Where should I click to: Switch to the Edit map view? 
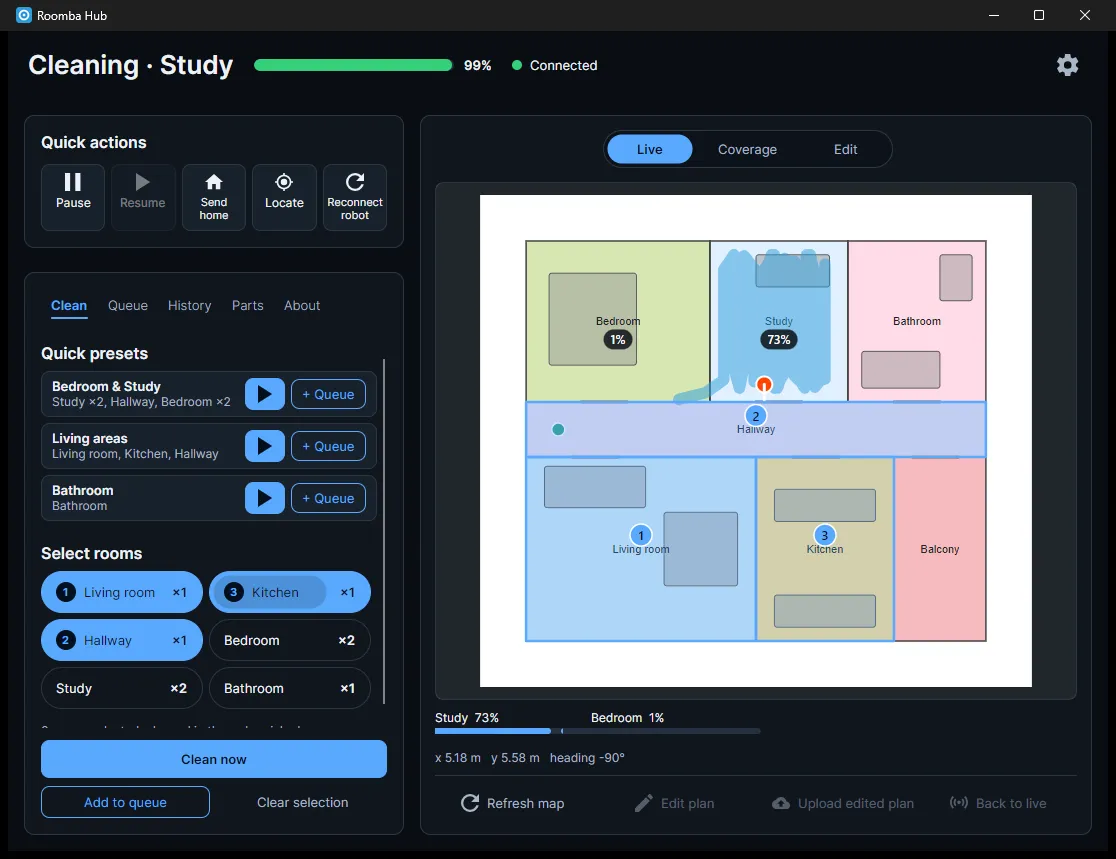845,149
